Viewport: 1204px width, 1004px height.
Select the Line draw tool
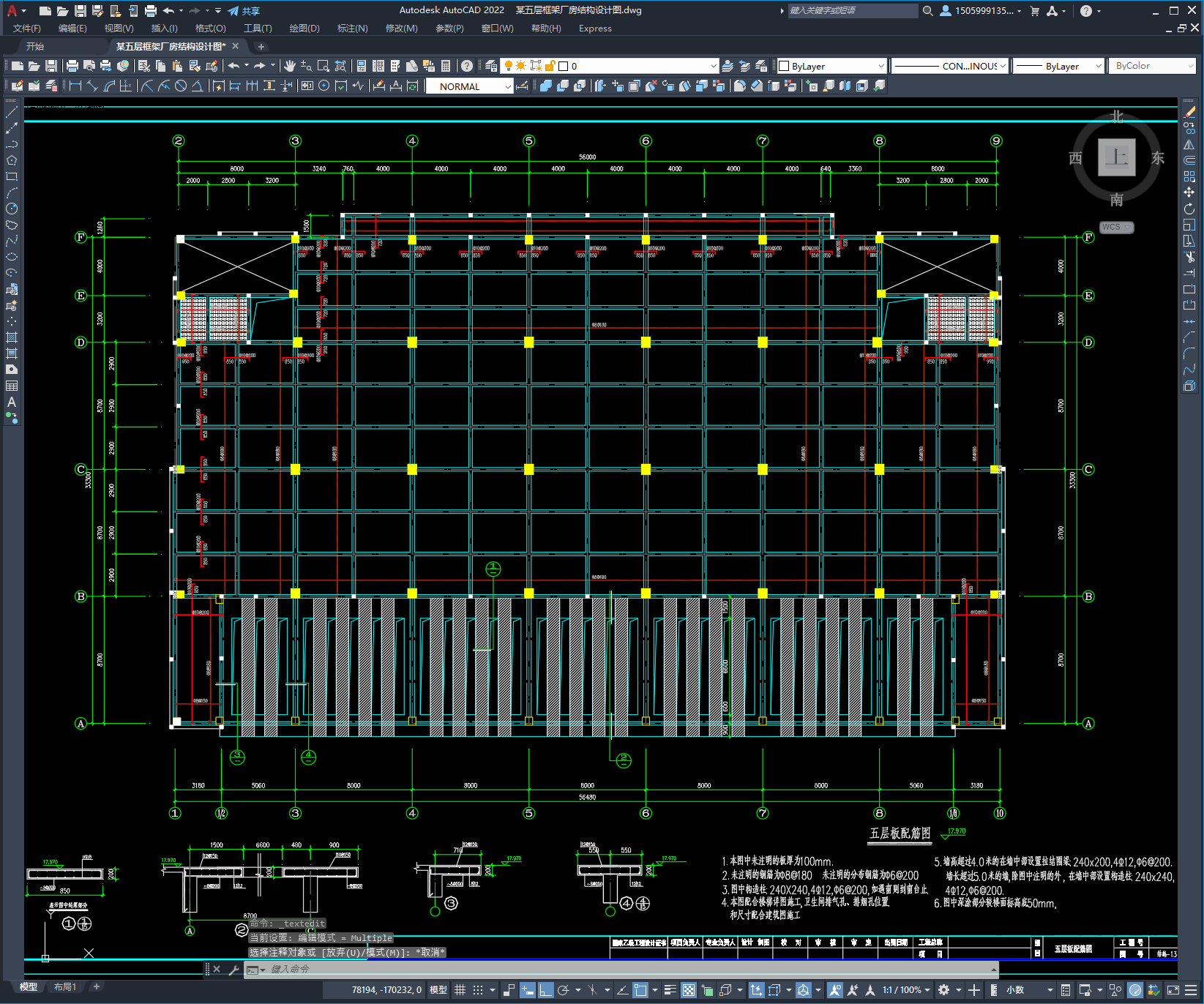point(12,112)
